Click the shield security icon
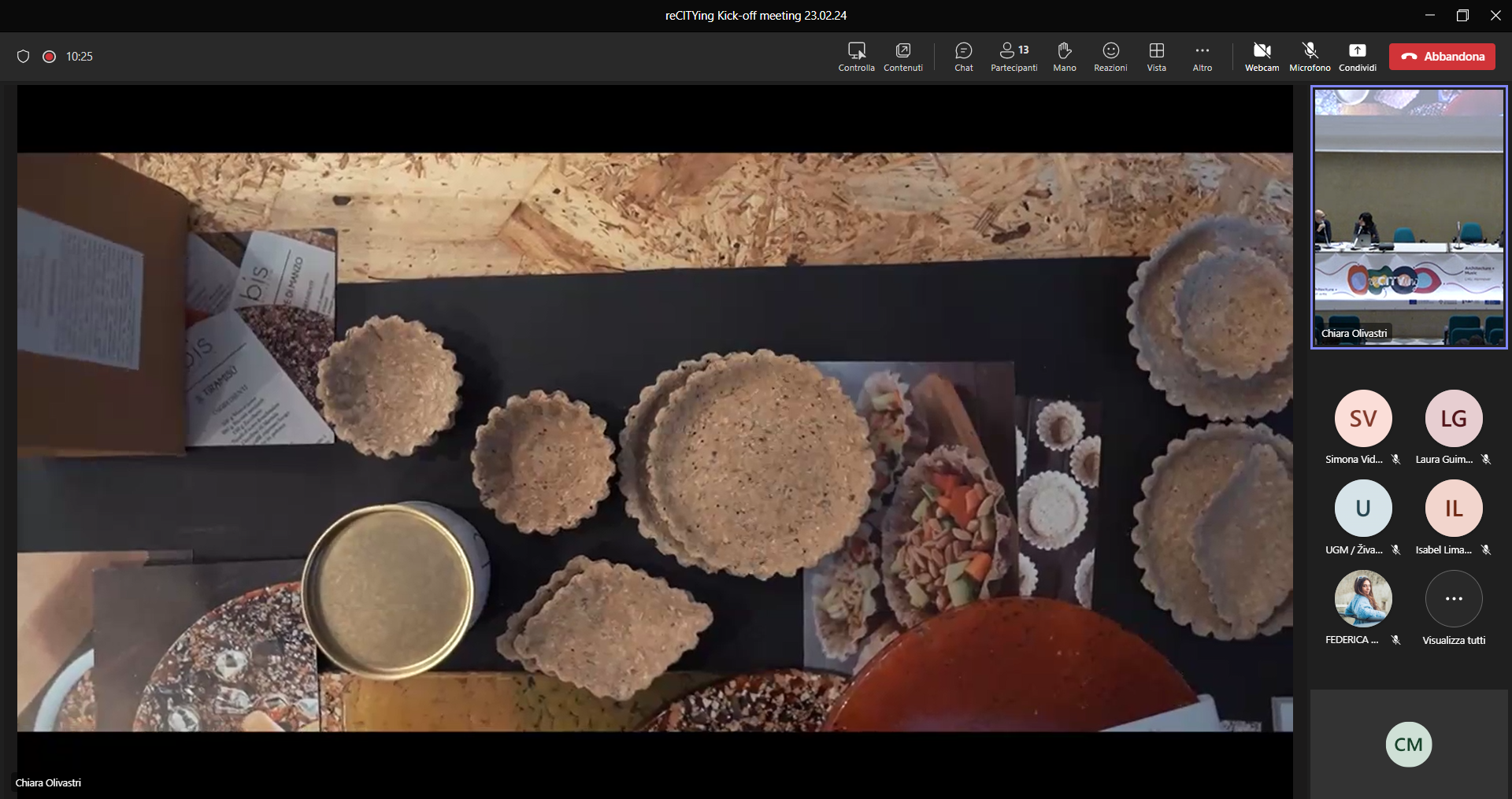The width and height of the screenshot is (1512, 799). [24, 57]
